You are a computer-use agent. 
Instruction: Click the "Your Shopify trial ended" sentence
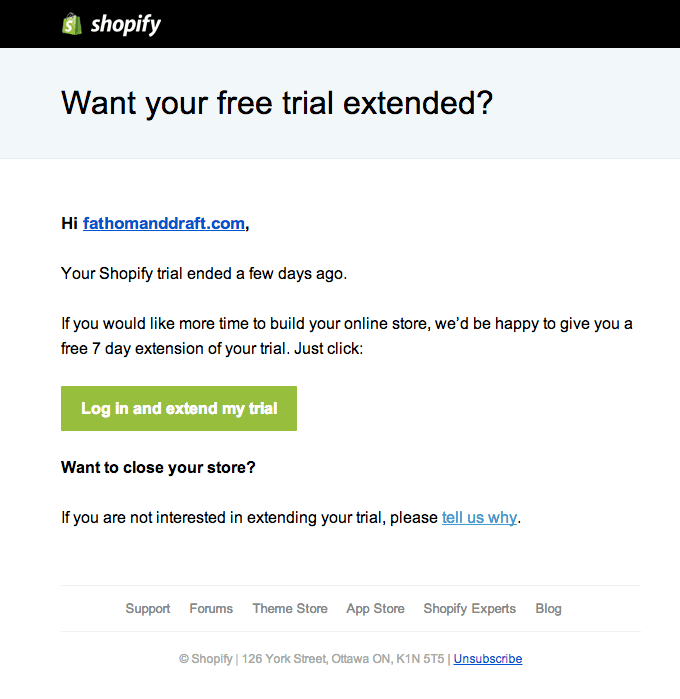pyautogui.click(x=204, y=273)
